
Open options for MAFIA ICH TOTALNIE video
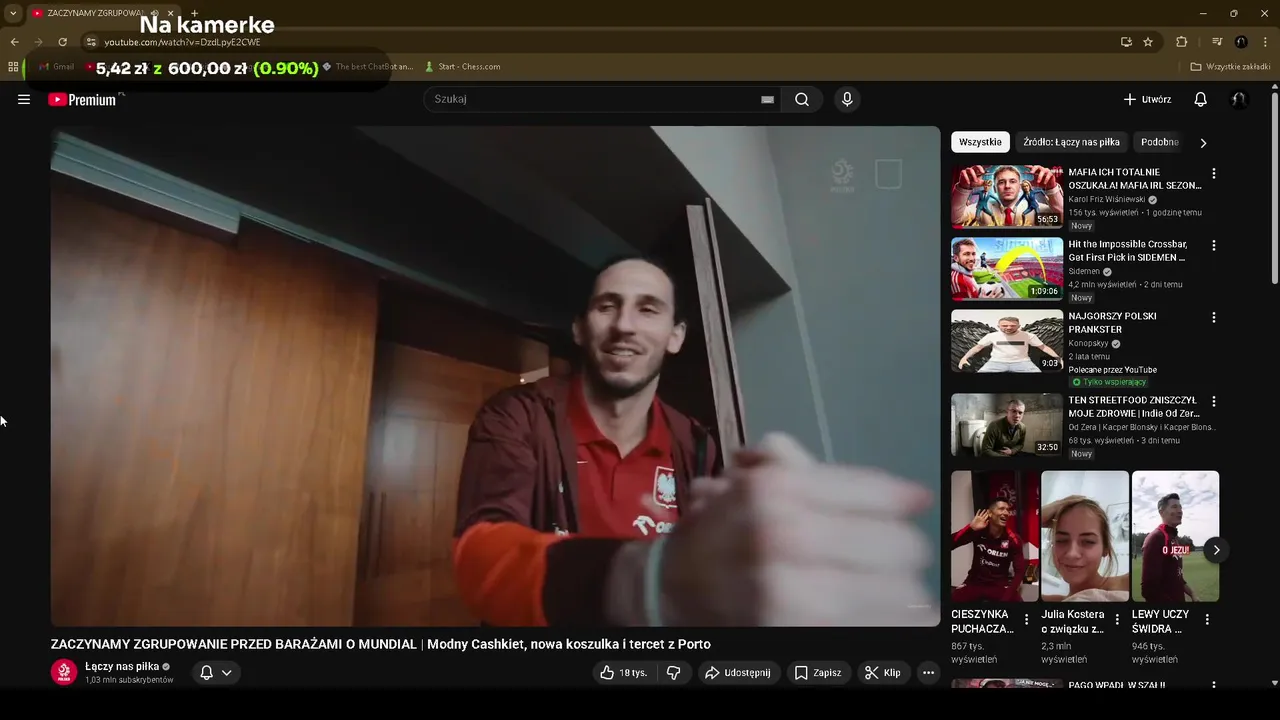(1214, 173)
